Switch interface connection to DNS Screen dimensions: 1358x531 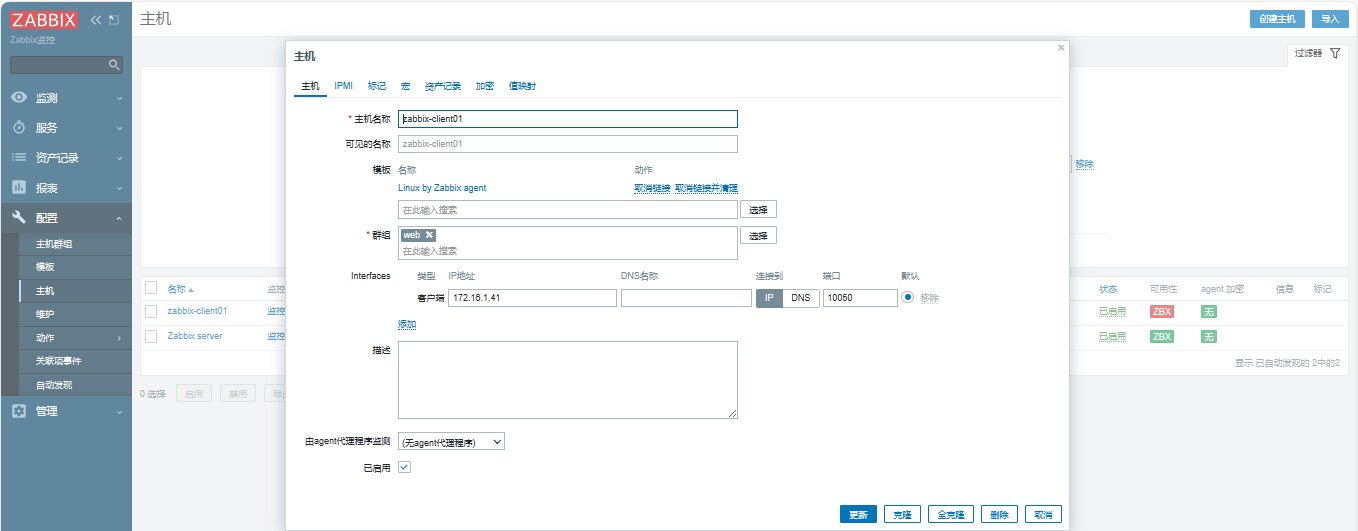(x=801, y=298)
